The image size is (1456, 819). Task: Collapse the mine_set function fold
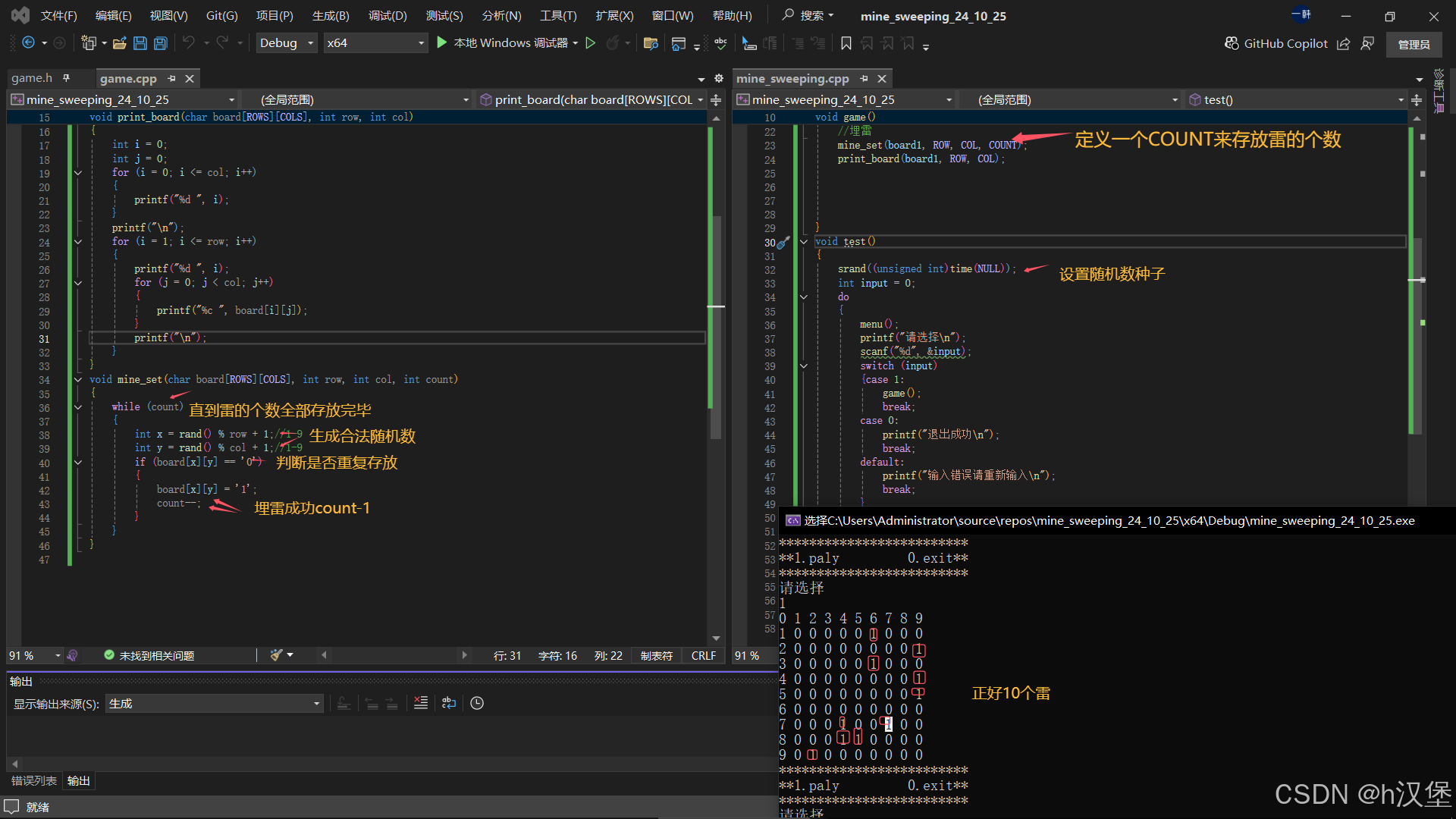click(x=78, y=379)
